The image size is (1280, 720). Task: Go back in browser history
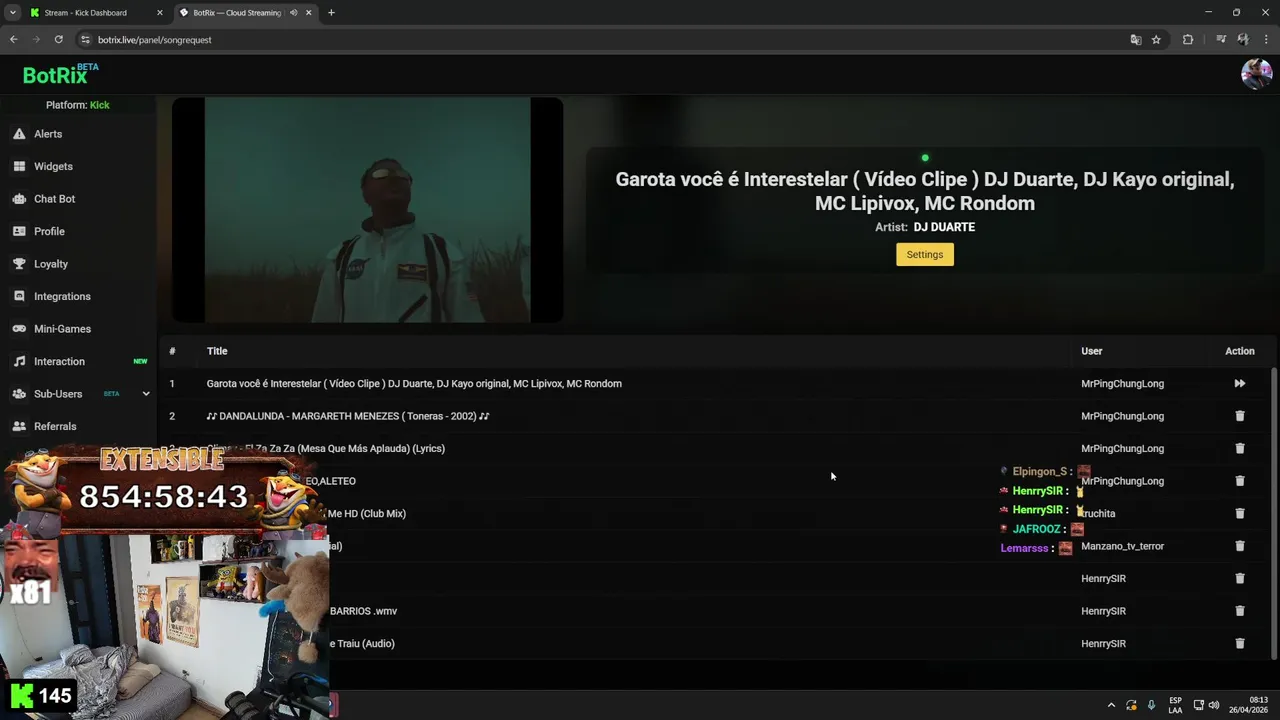(13, 40)
